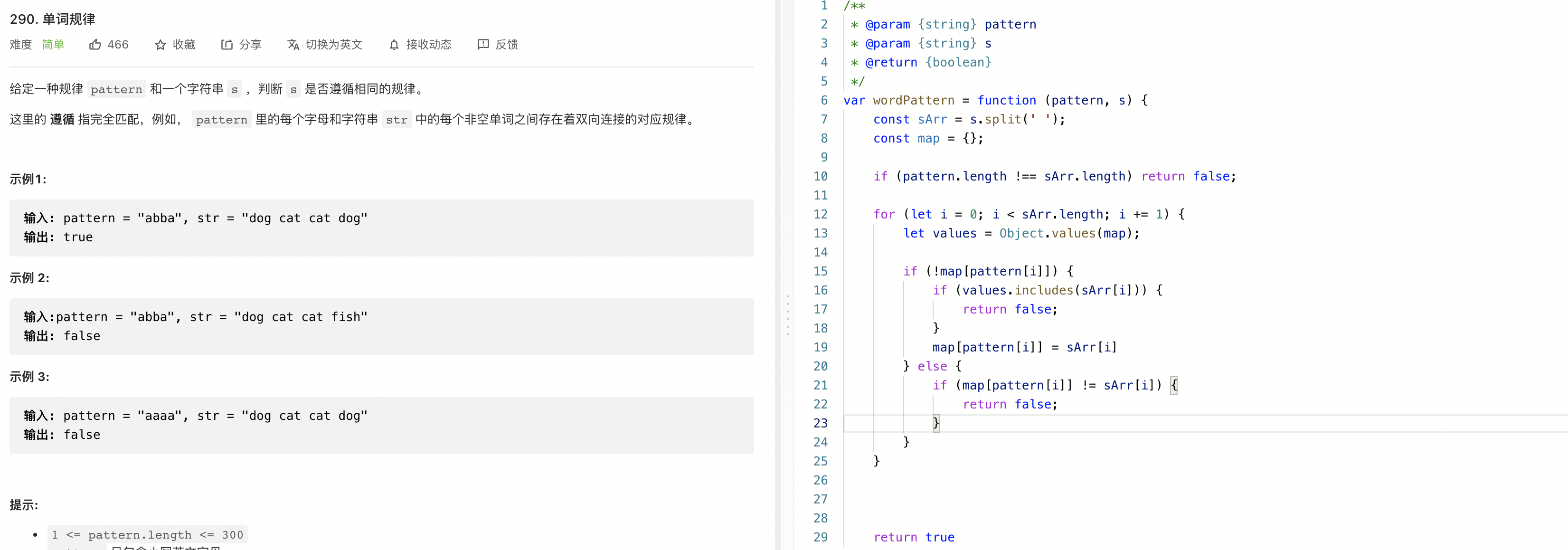Image resolution: width=1568 pixels, height=550 pixels.
Task: Click the line number 6 gutter
Action: [x=823, y=100]
